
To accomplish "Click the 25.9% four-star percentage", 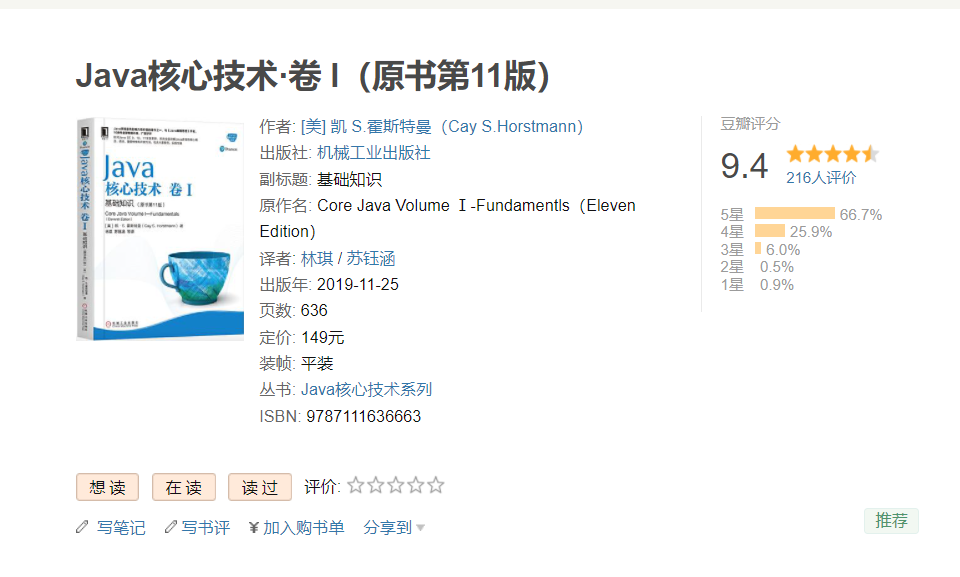I will [811, 232].
